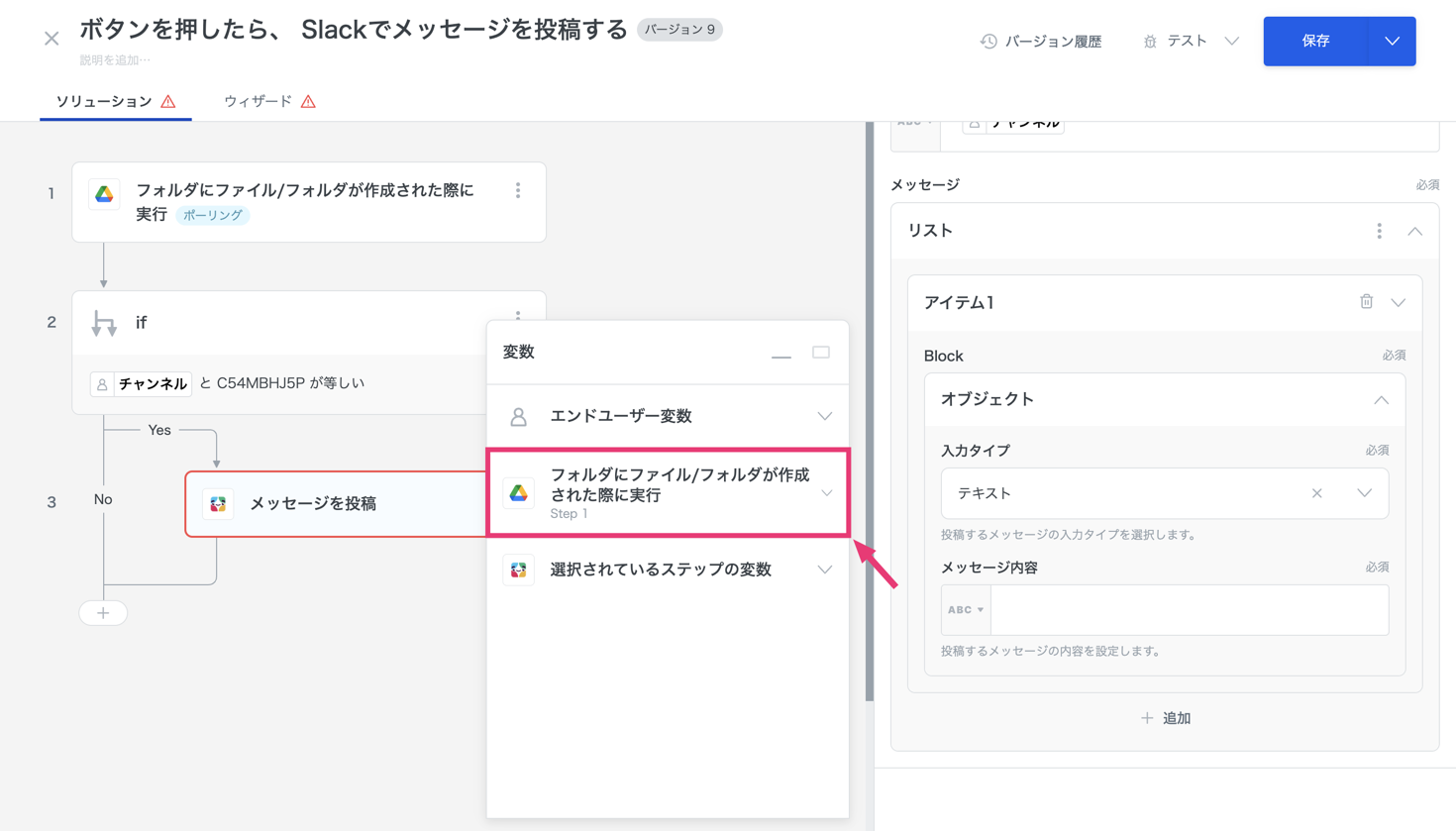Click the 保存 save button
Viewport: 1456px width, 831px height.
1315,42
